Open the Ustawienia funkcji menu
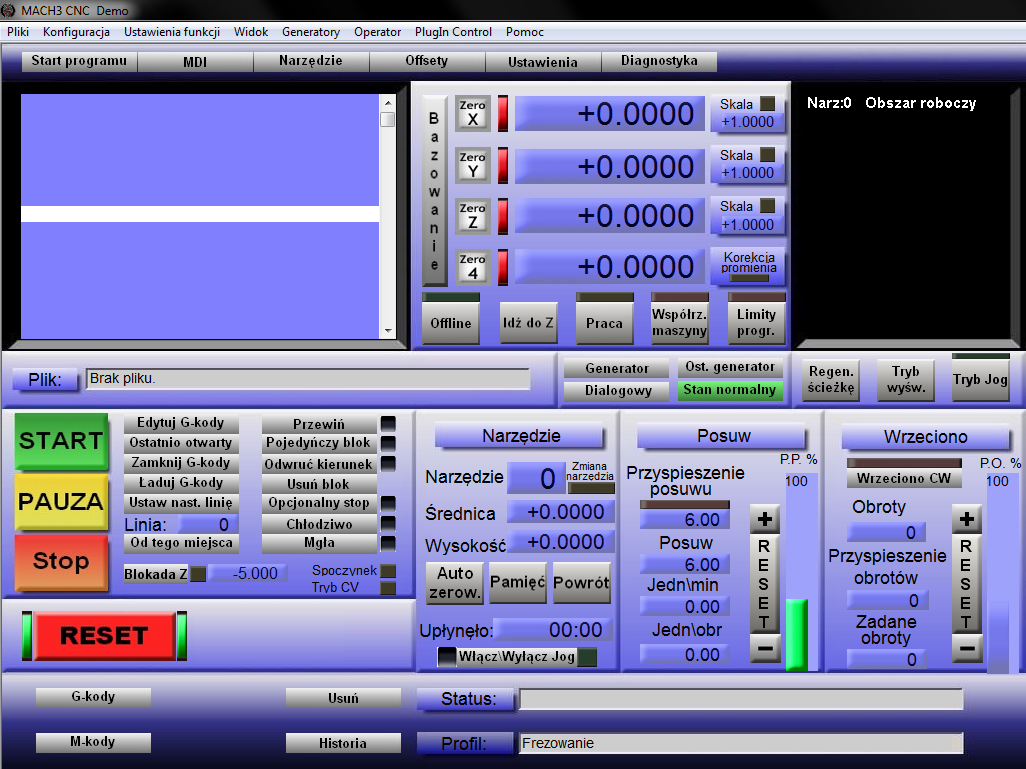 coord(171,31)
